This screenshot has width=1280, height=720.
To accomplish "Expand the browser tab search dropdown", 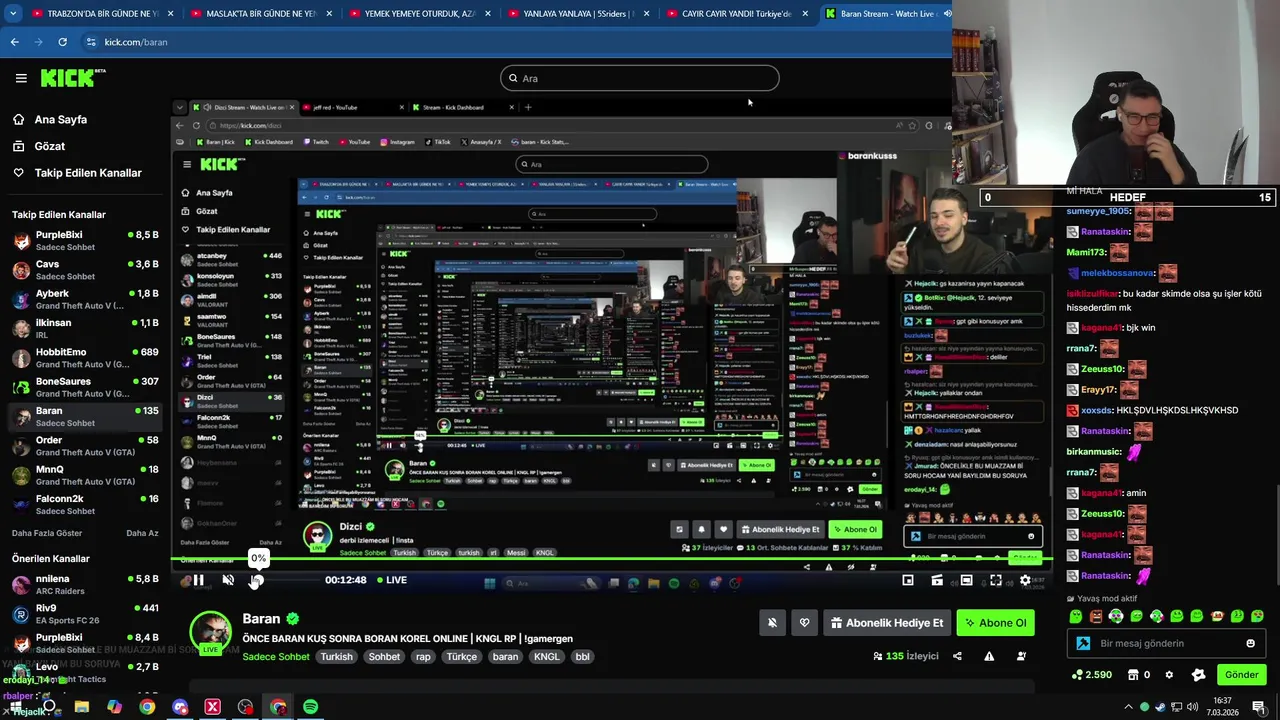I will 13,14.
